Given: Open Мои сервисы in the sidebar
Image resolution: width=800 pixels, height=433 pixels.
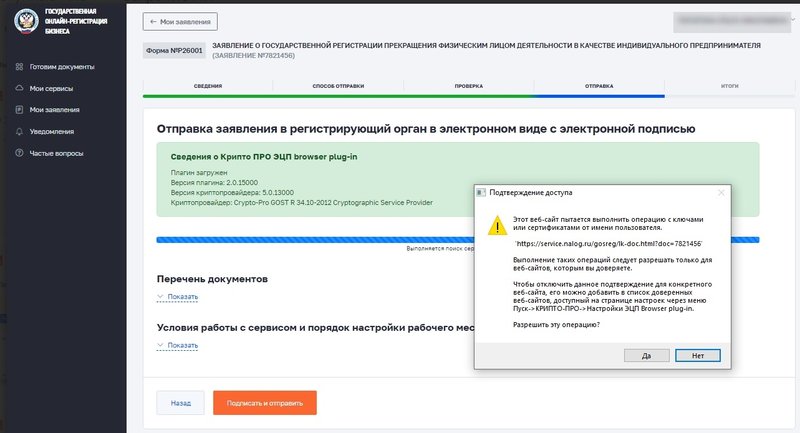Looking at the screenshot, I should pyautogui.click(x=51, y=88).
